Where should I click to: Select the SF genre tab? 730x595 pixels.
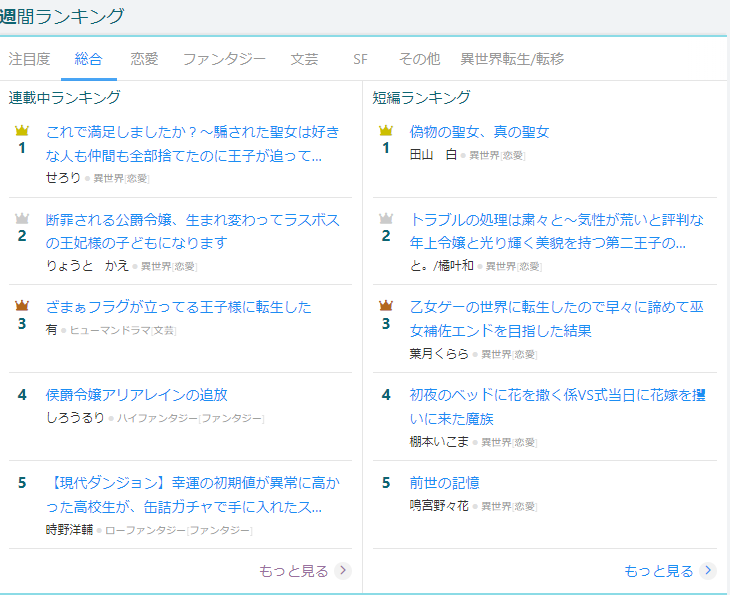click(360, 59)
